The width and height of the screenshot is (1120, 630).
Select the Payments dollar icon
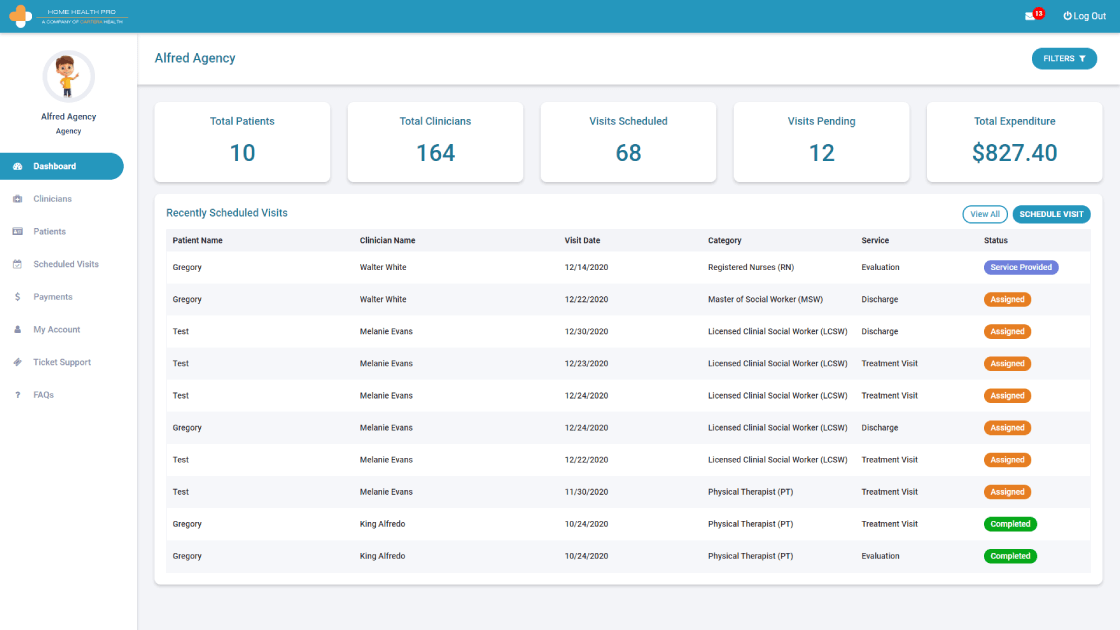click(x=18, y=296)
